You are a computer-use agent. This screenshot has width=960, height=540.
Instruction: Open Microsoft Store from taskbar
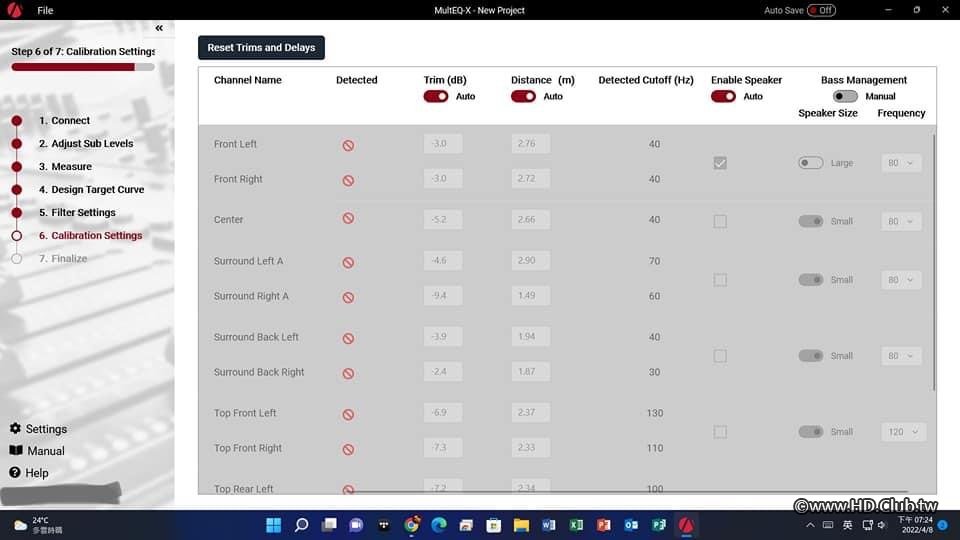[493, 525]
